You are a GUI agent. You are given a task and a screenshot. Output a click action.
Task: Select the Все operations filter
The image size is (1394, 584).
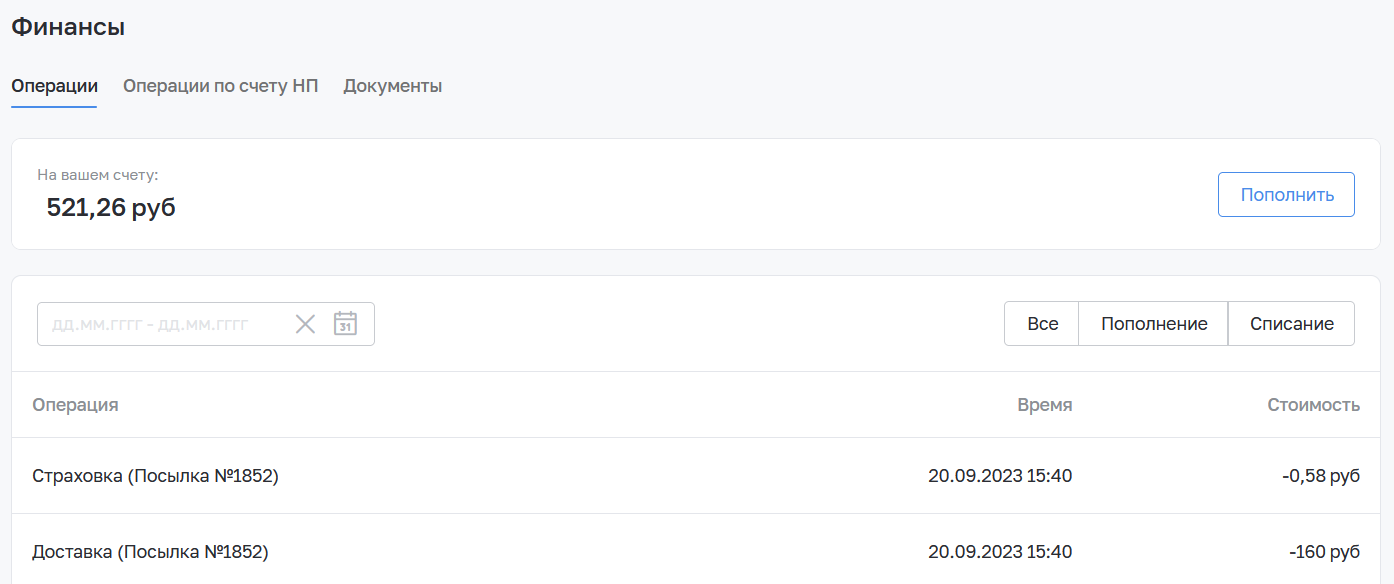(1042, 324)
